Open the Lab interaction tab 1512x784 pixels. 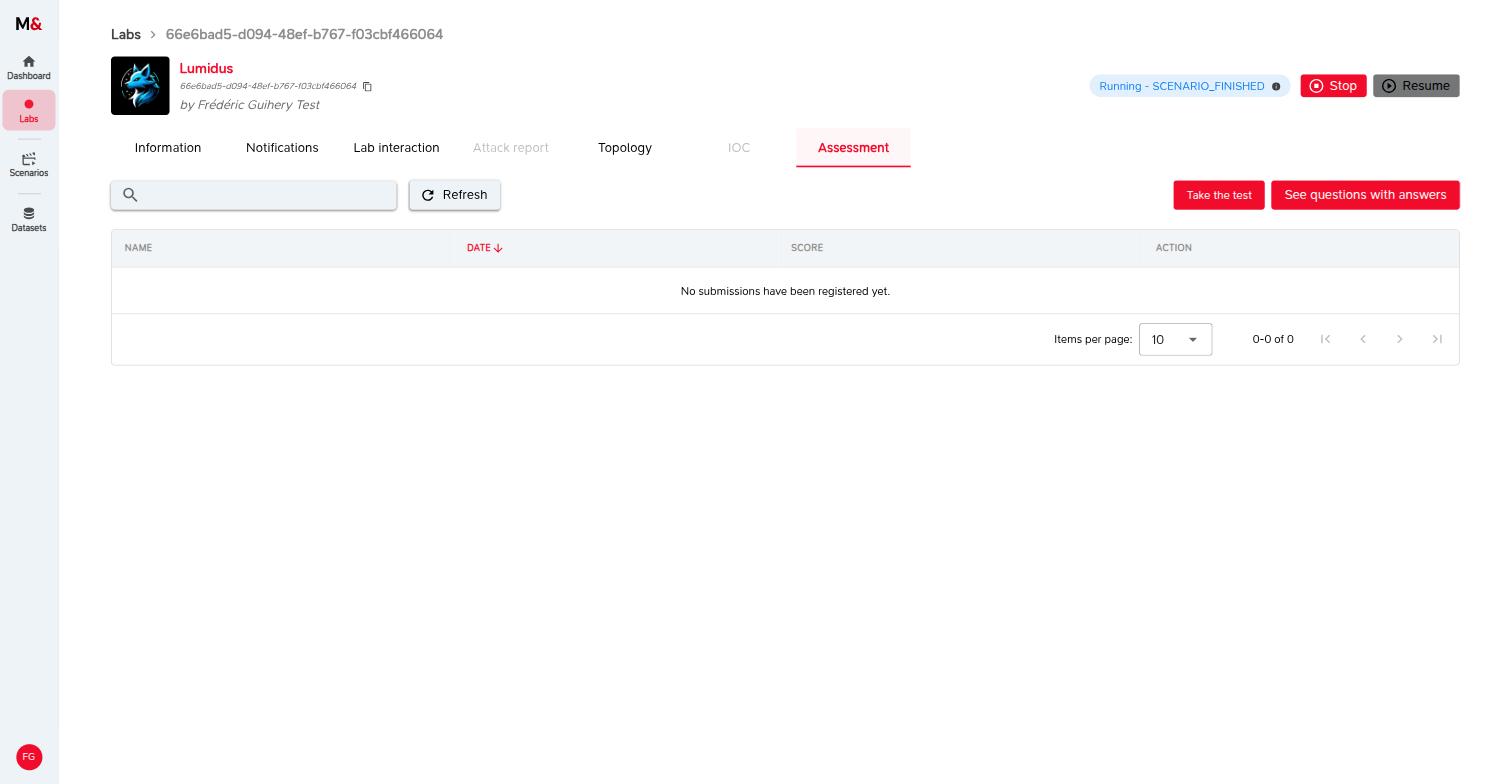pos(396,147)
